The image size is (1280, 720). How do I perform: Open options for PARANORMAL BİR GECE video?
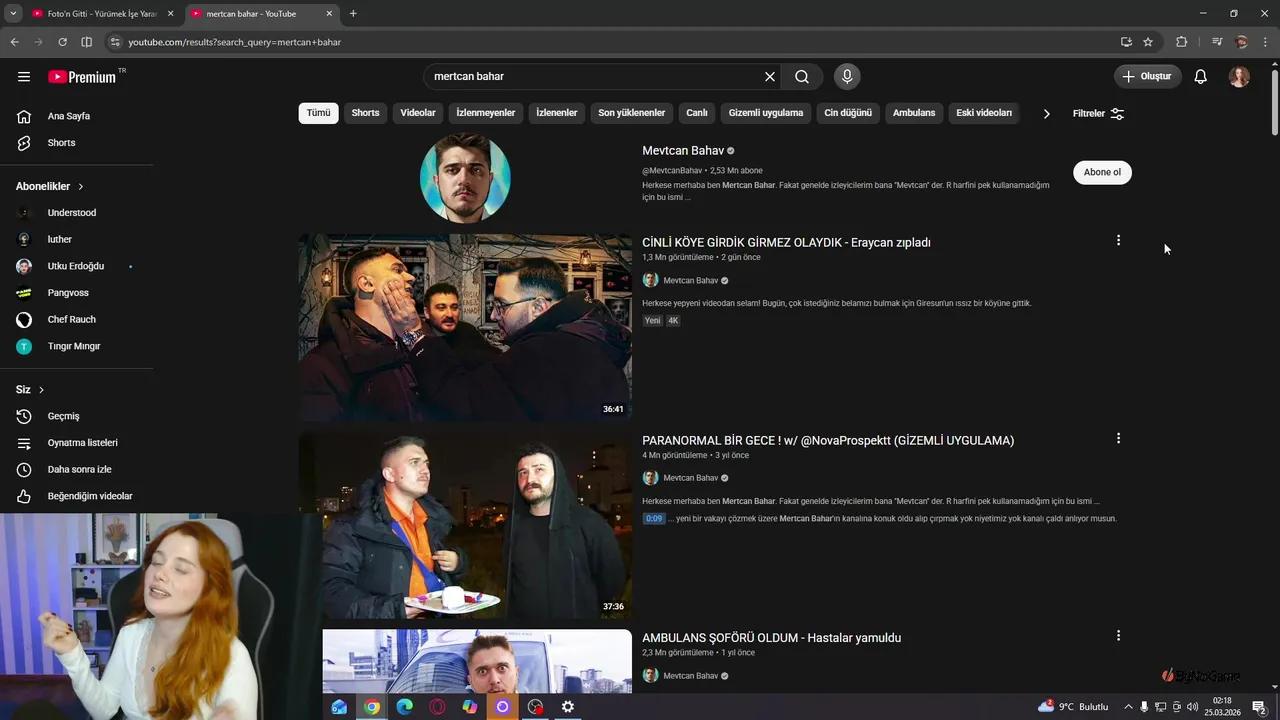coord(1118,439)
